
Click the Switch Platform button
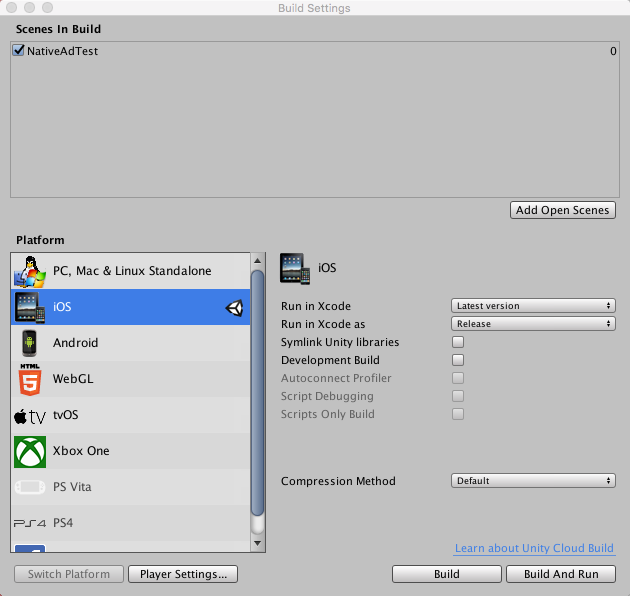pos(69,574)
